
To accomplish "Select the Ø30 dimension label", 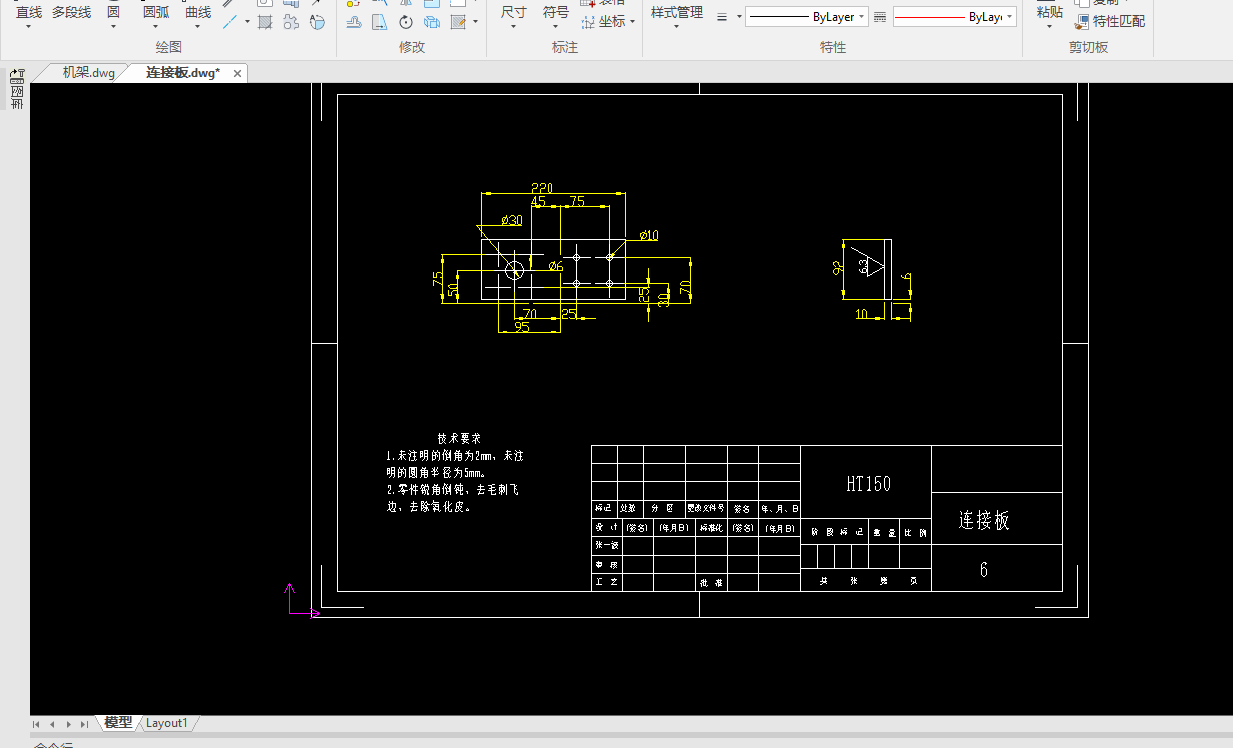I will coord(512,220).
